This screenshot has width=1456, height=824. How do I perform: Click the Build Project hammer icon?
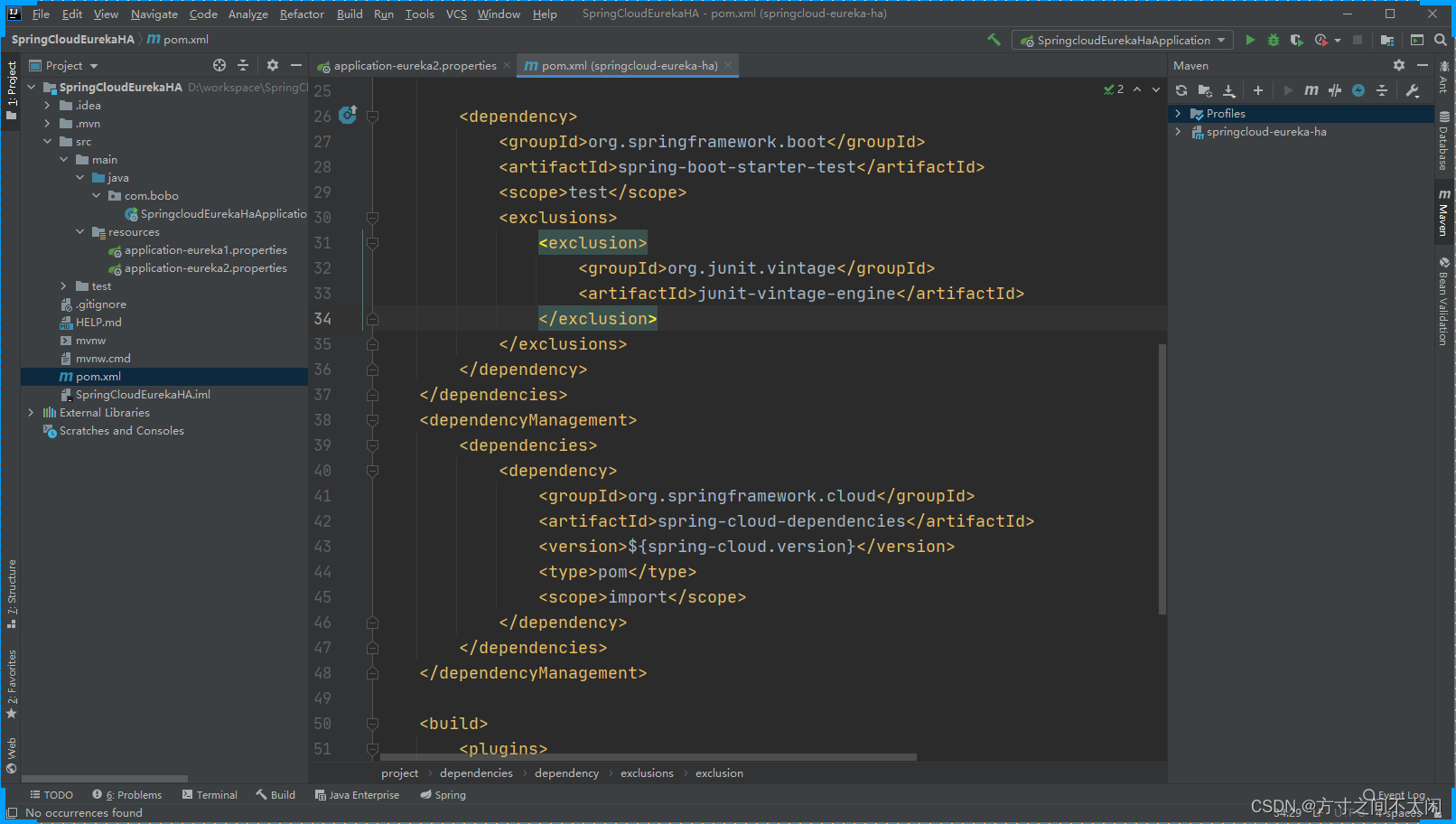pyautogui.click(x=994, y=40)
